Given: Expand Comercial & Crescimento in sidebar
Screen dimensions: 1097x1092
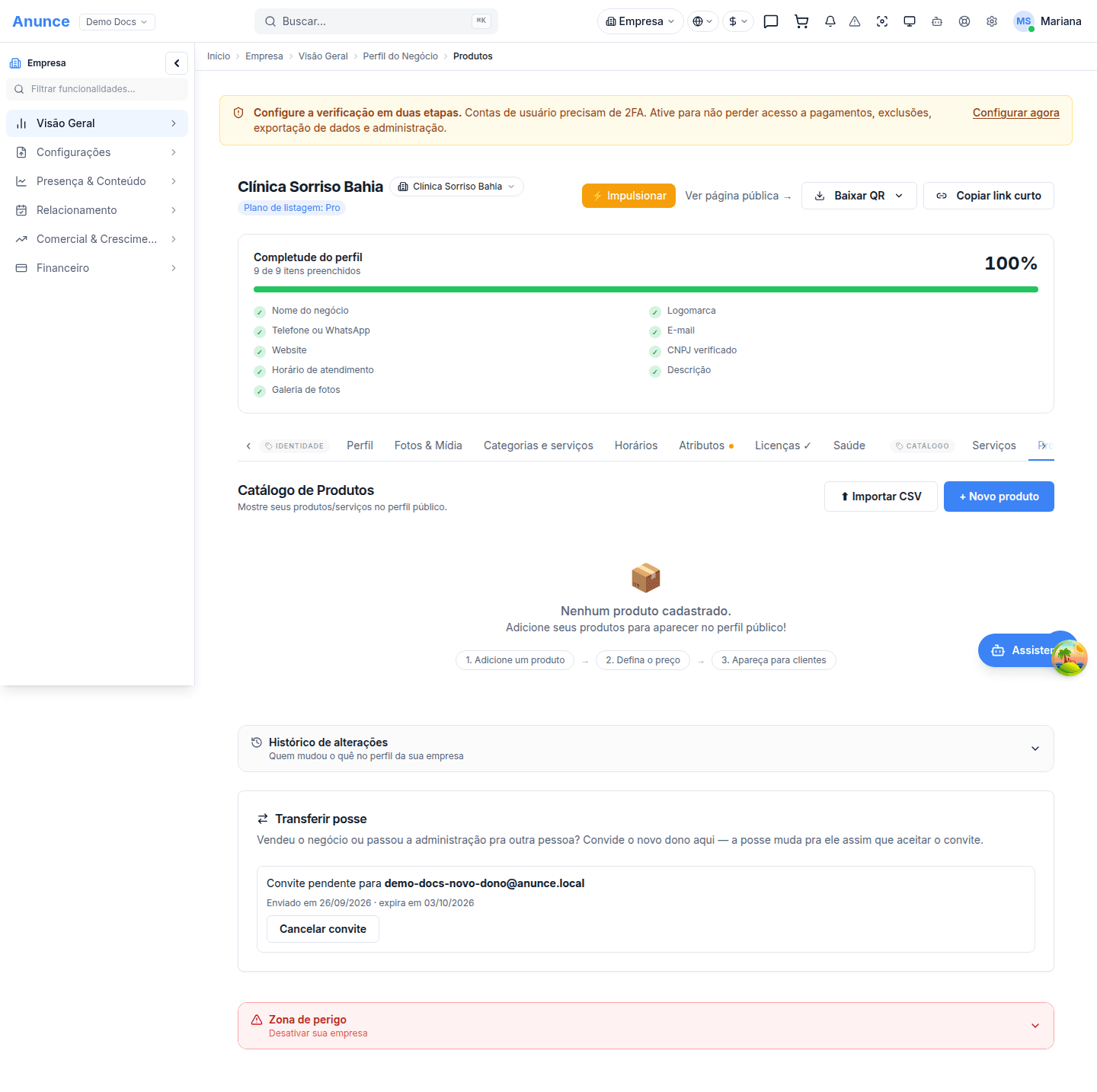Looking at the screenshot, I should pos(97,239).
